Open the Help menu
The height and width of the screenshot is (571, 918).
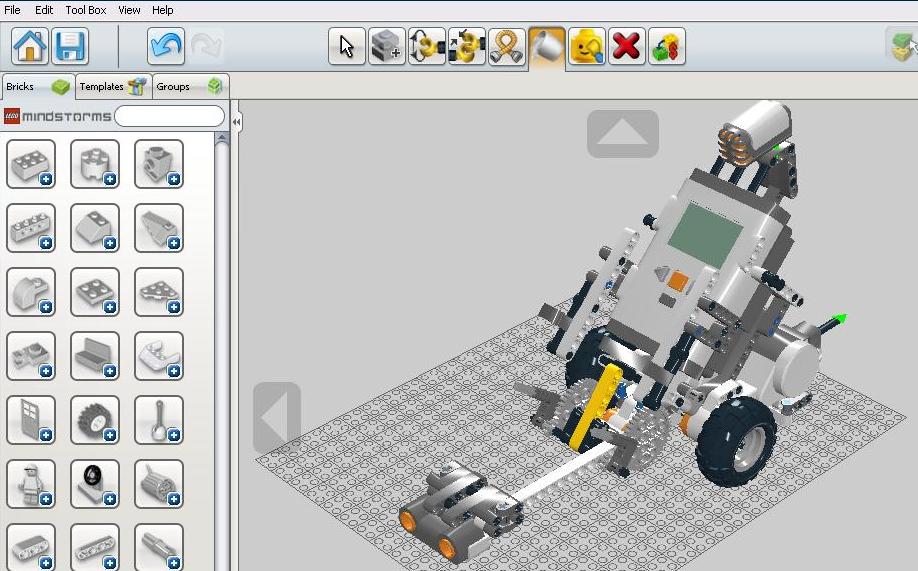(163, 10)
